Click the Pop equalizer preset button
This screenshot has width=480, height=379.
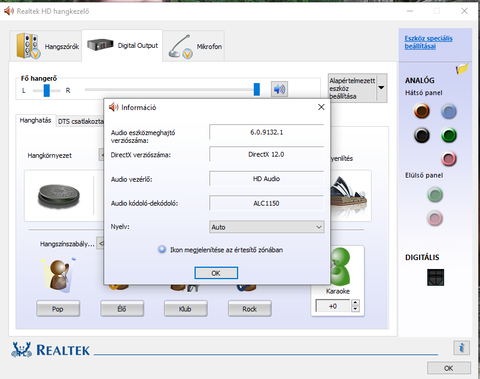[58, 309]
